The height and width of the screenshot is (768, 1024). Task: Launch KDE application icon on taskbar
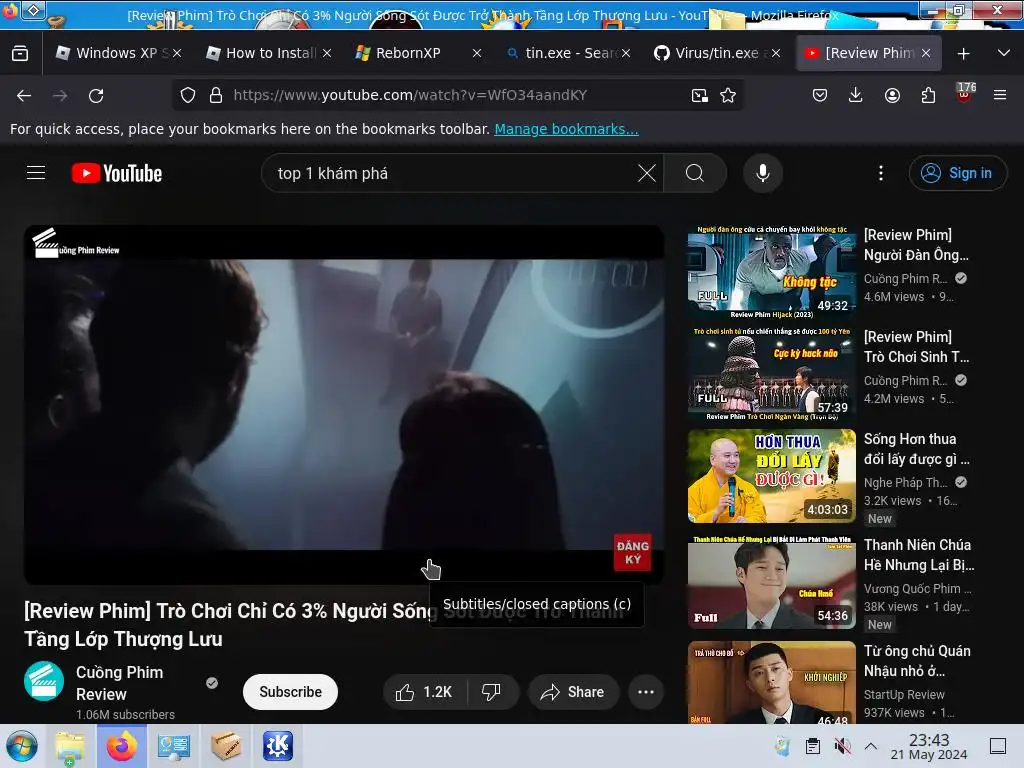pyautogui.click(x=278, y=746)
